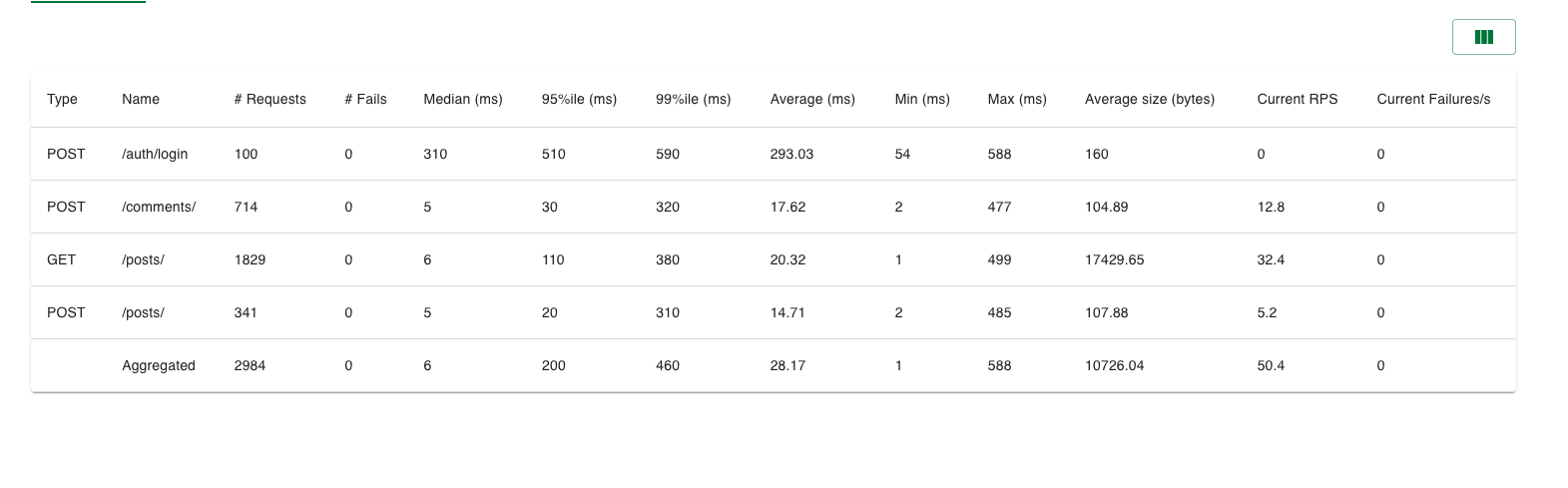1568x488 pixels.
Task: Click the Median (ms) header
Action: (x=463, y=100)
